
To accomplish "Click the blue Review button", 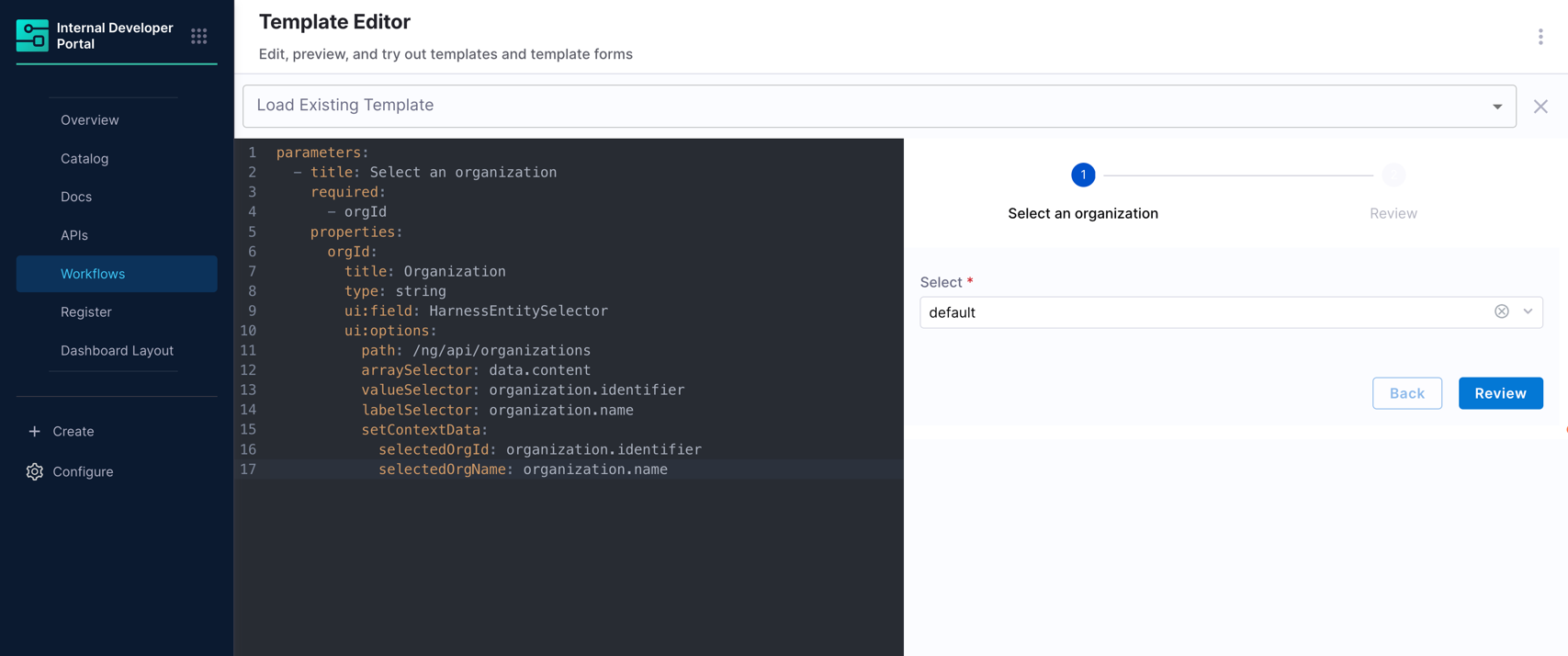I will pyautogui.click(x=1500, y=393).
